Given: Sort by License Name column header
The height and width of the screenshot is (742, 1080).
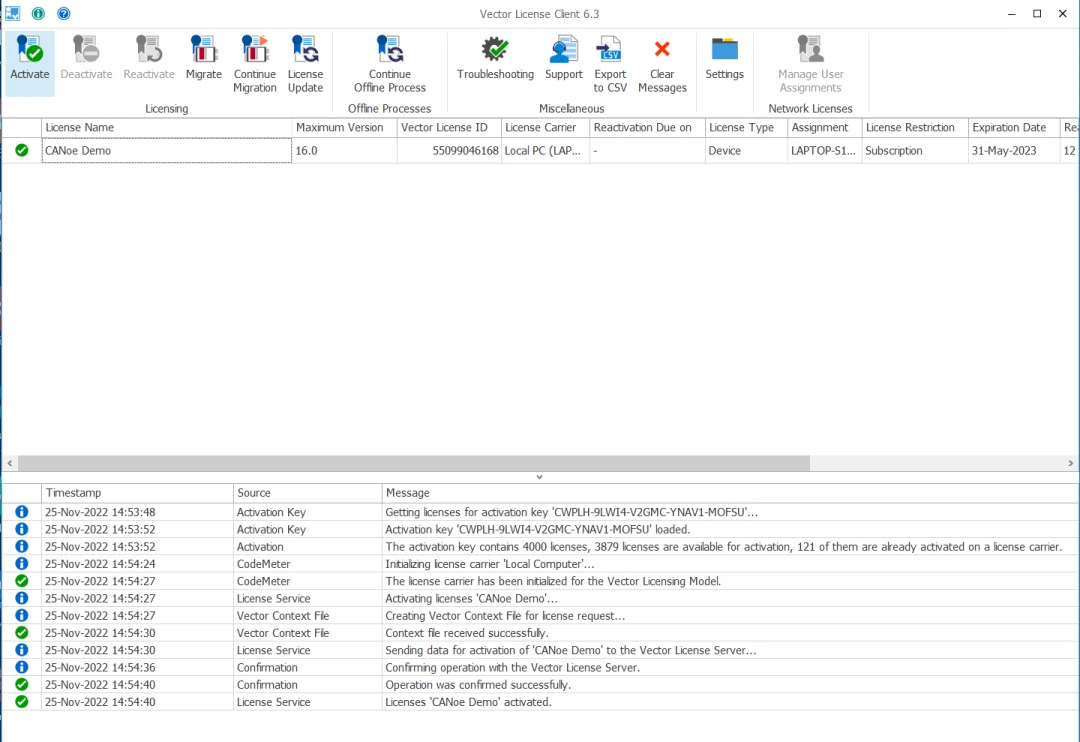Looking at the screenshot, I should [x=167, y=127].
